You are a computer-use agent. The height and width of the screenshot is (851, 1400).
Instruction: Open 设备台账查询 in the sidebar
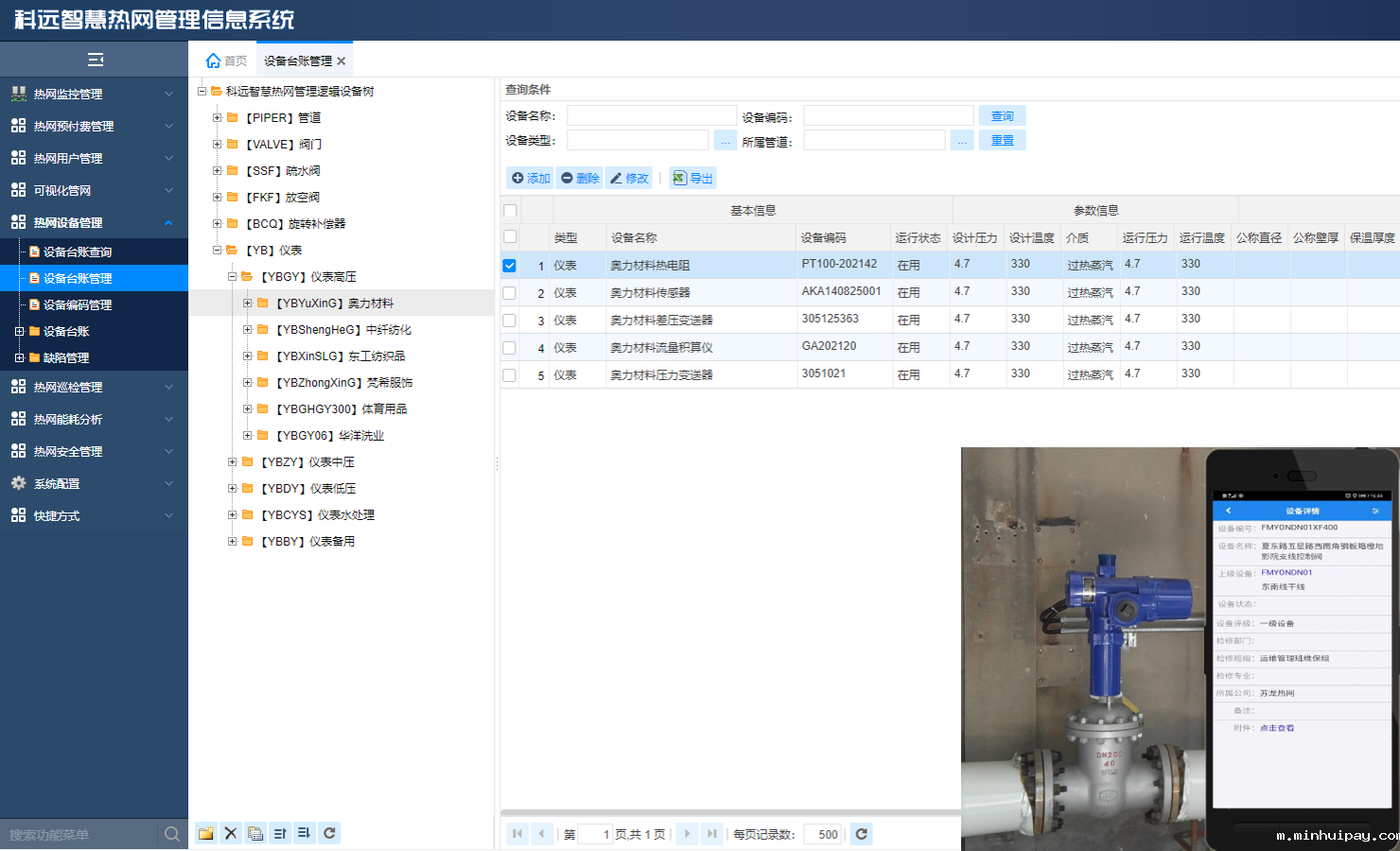pos(78,252)
